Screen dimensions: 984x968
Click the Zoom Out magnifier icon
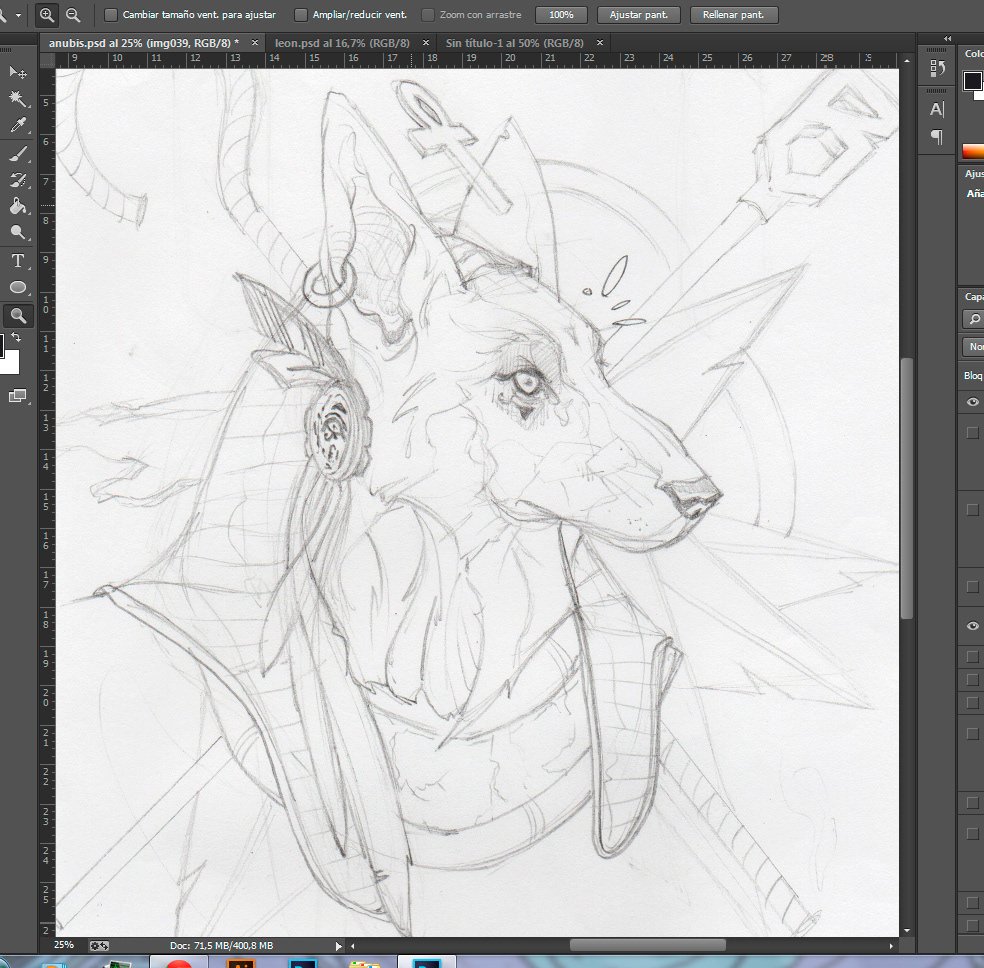(73, 15)
